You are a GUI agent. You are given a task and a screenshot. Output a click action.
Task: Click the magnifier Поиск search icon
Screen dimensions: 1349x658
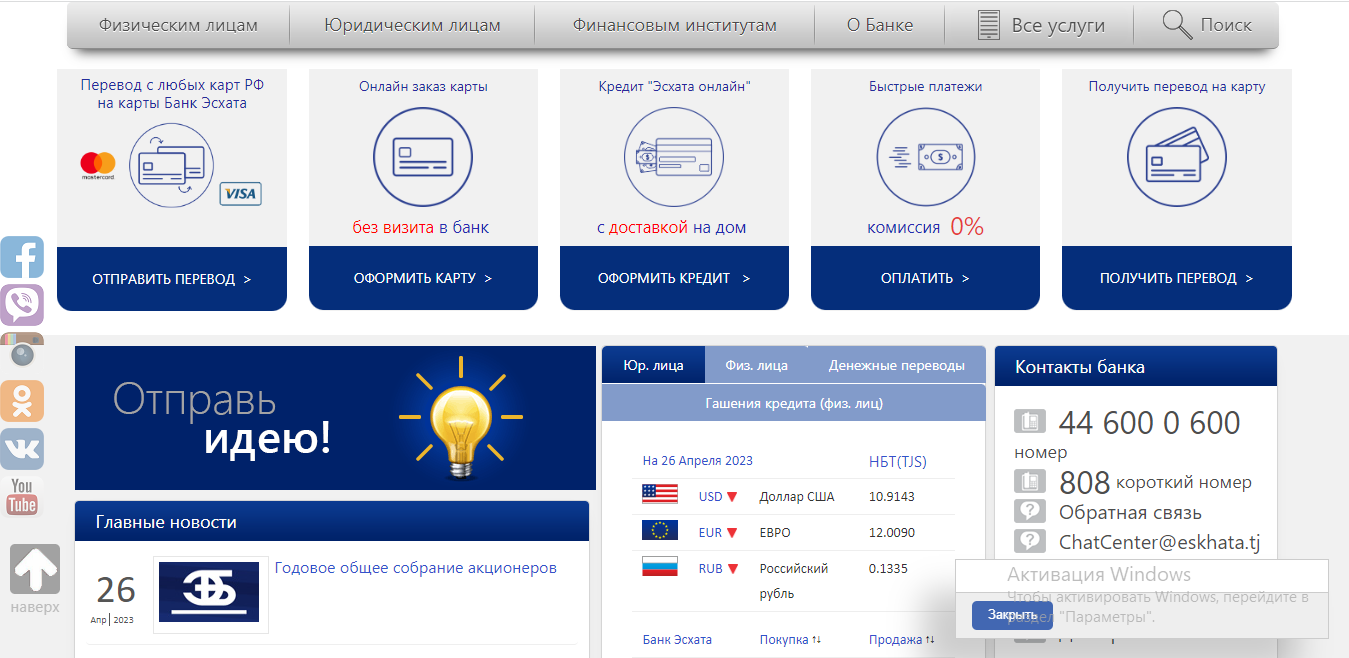[1178, 25]
